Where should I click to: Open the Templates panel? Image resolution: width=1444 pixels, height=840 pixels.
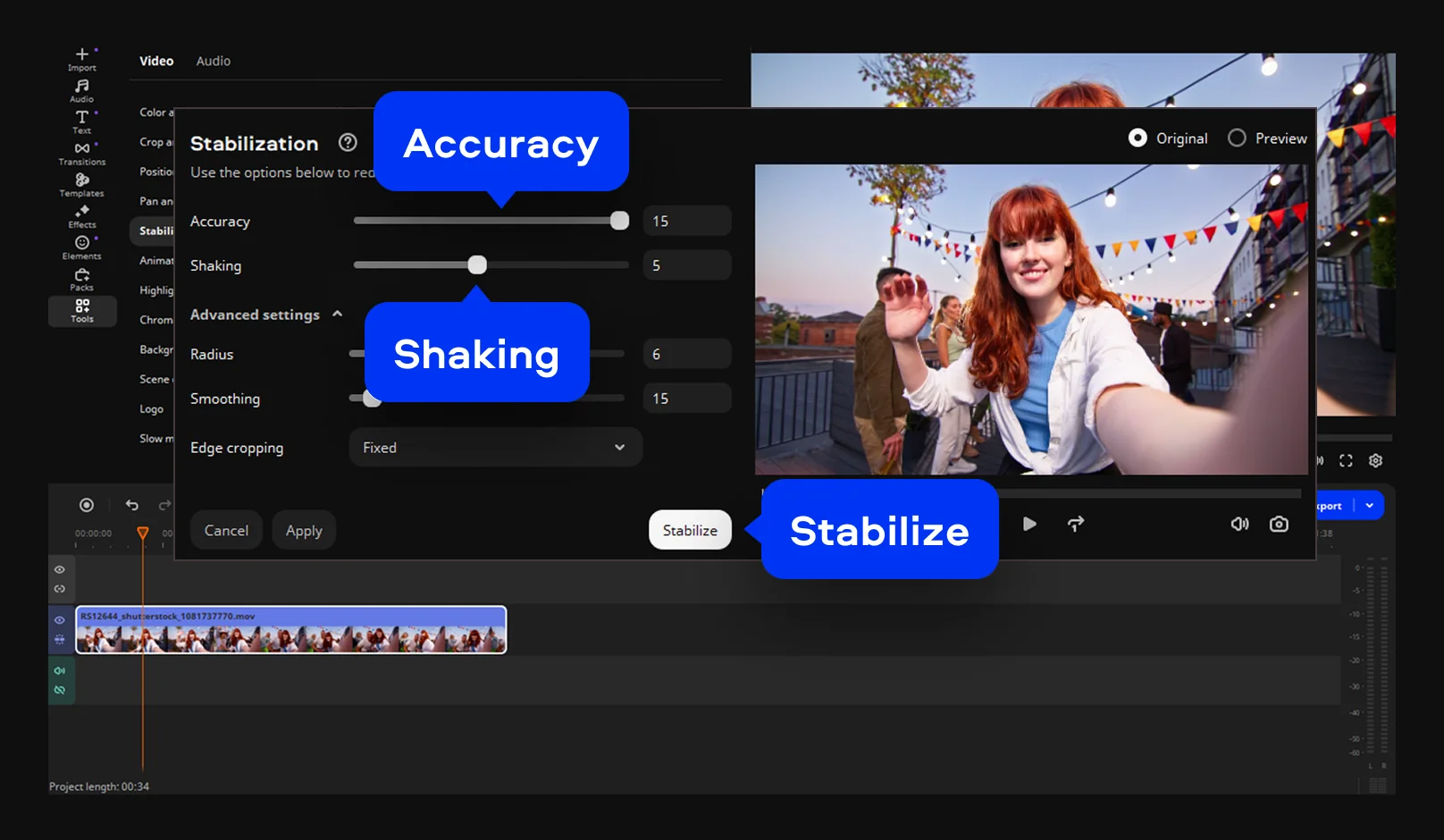[81, 185]
